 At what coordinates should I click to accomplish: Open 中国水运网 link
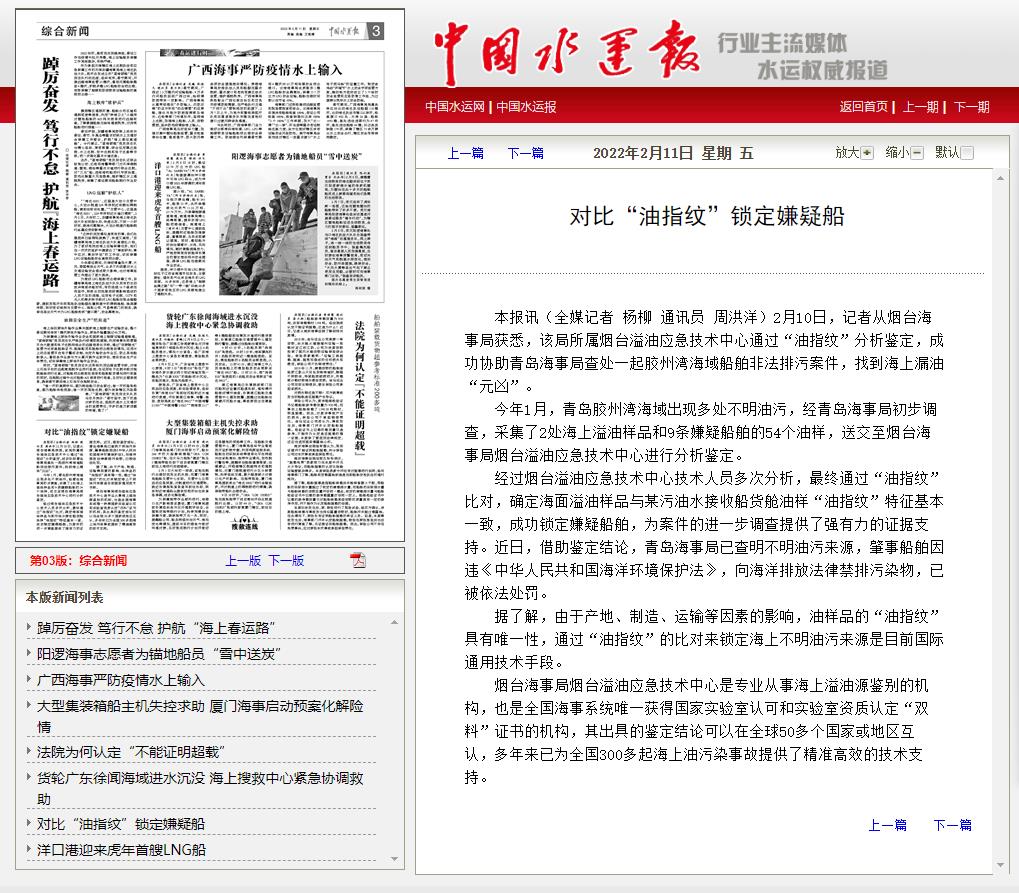[455, 107]
